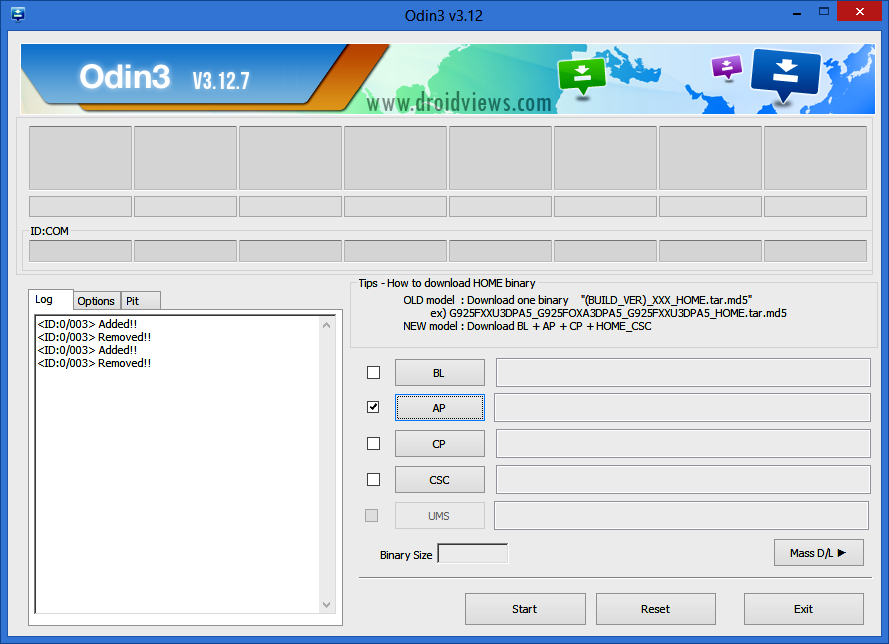This screenshot has width=889, height=644.
Task: Click the green download icon in banner
Action: click(x=582, y=76)
